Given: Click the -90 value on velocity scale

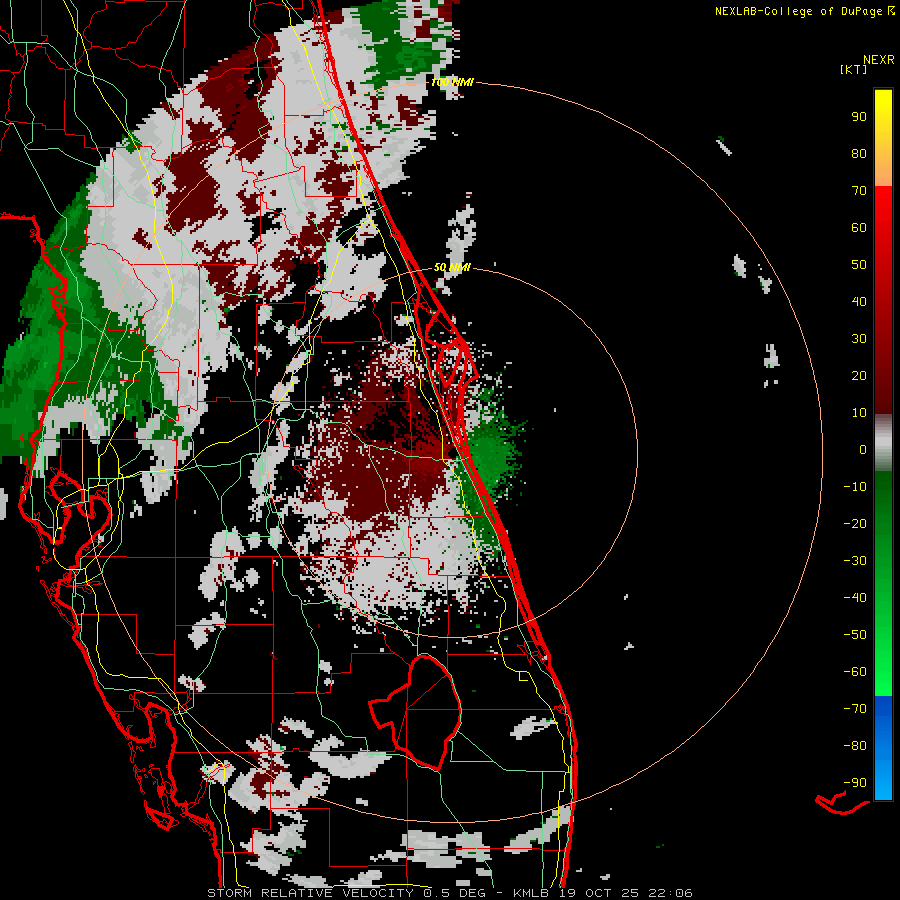Looking at the screenshot, I should point(855,783).
